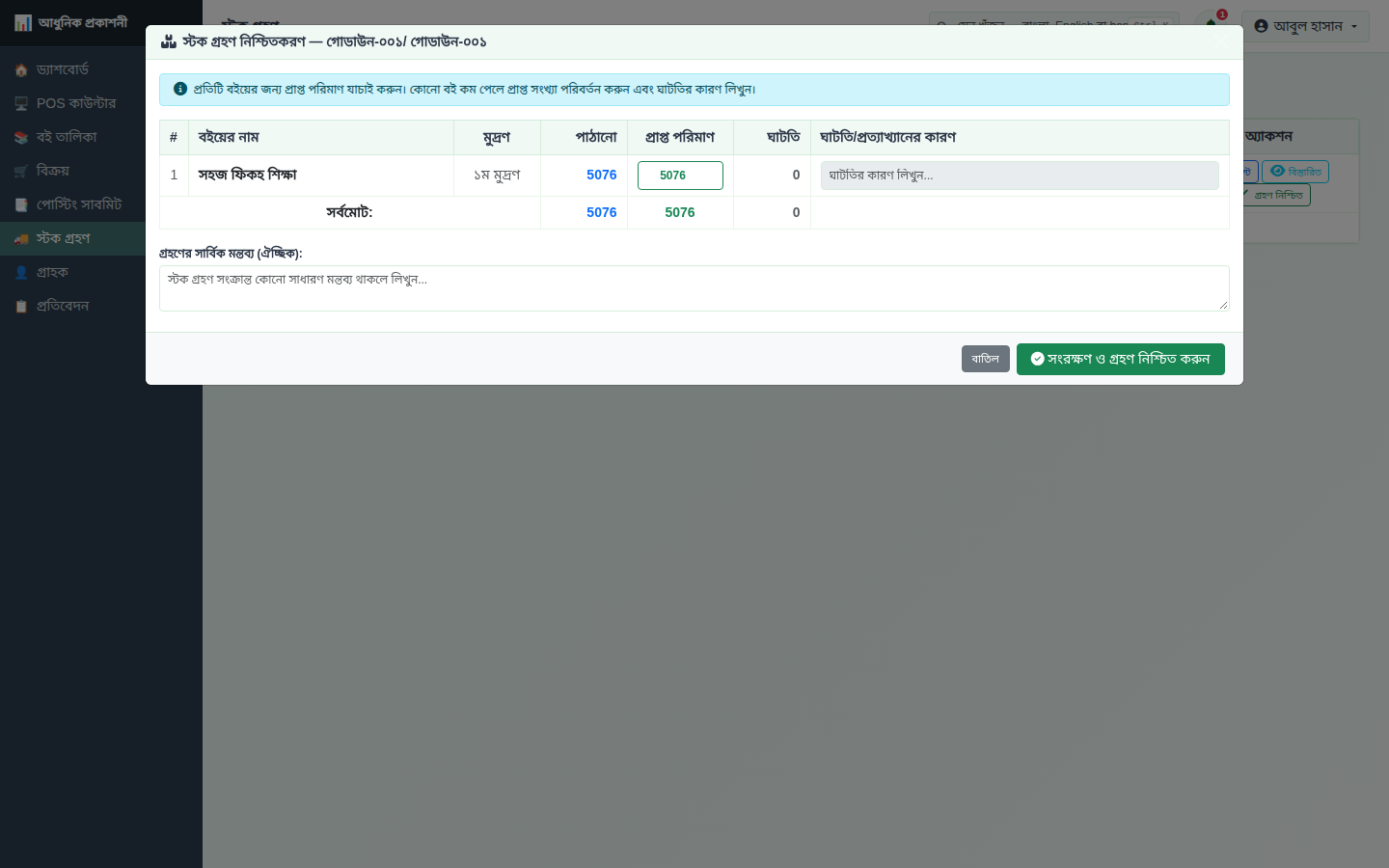Open প্রতিবেদন via its clipboard icon
The height and width of the screenshot is (868, 1389).
coord(21,307)
